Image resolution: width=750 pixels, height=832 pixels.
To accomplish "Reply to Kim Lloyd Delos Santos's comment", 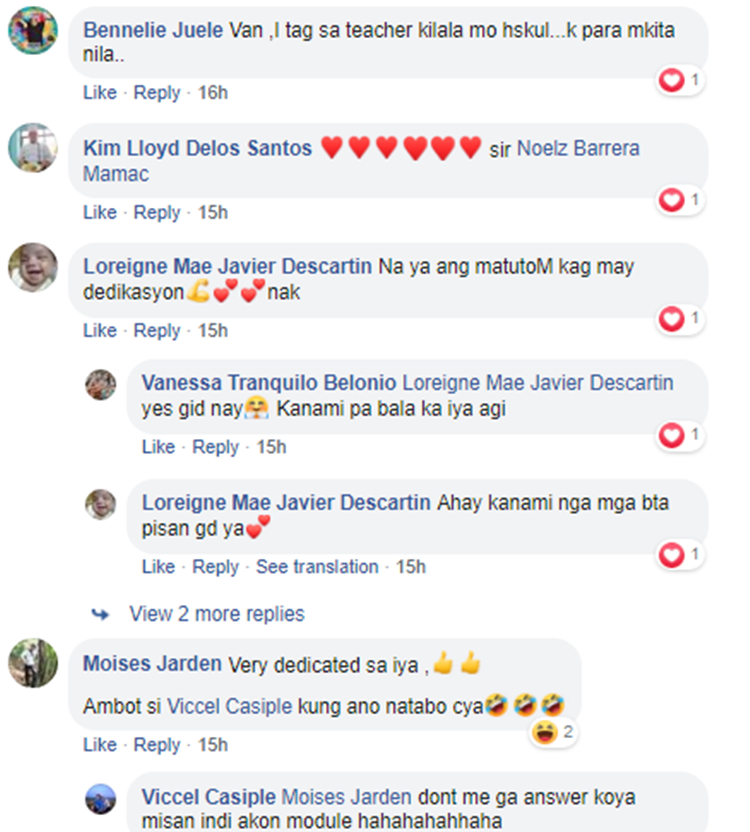I will pyautogui.click(x=157, y=212).
